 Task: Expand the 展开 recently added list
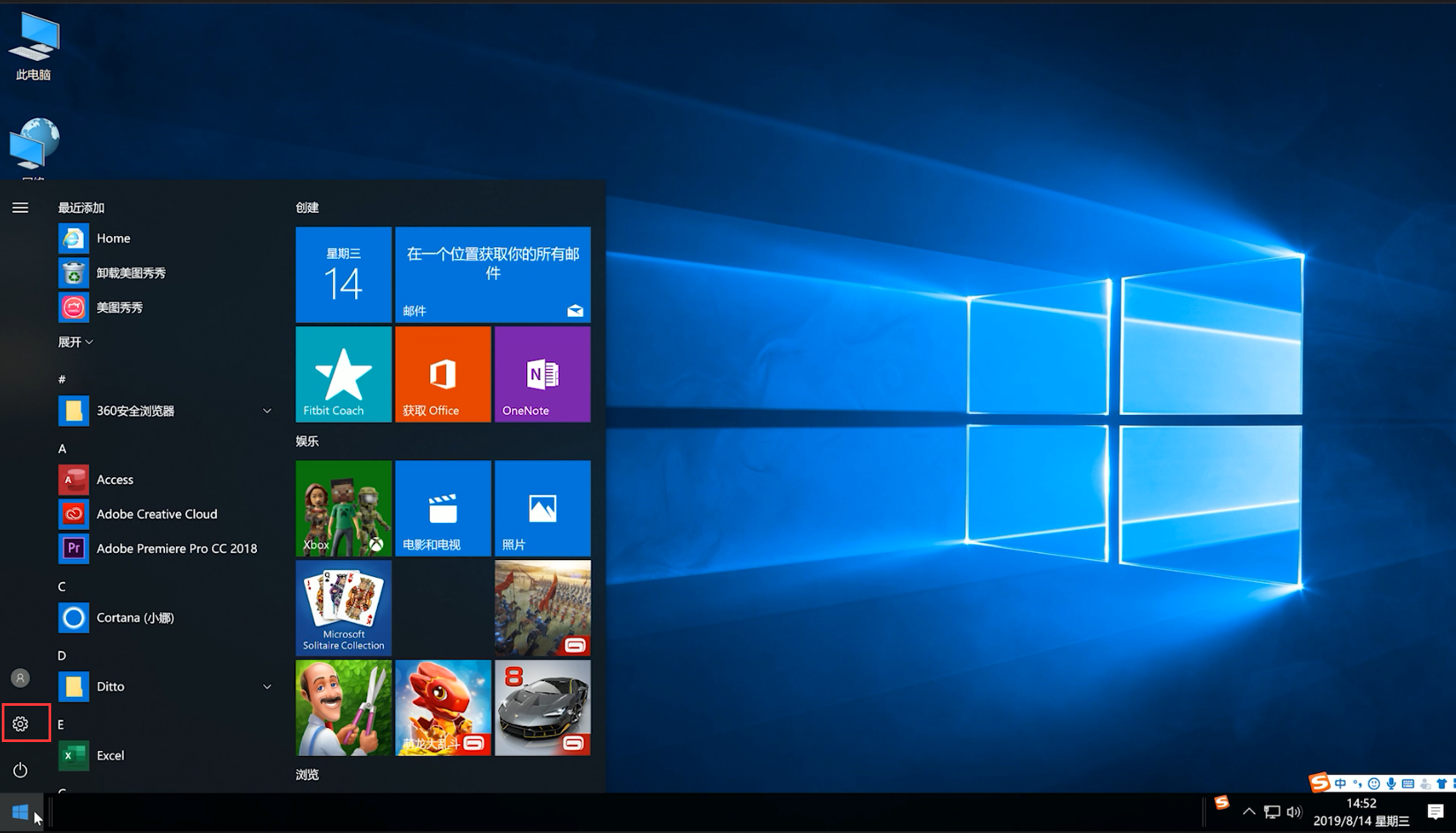point(76,342)
